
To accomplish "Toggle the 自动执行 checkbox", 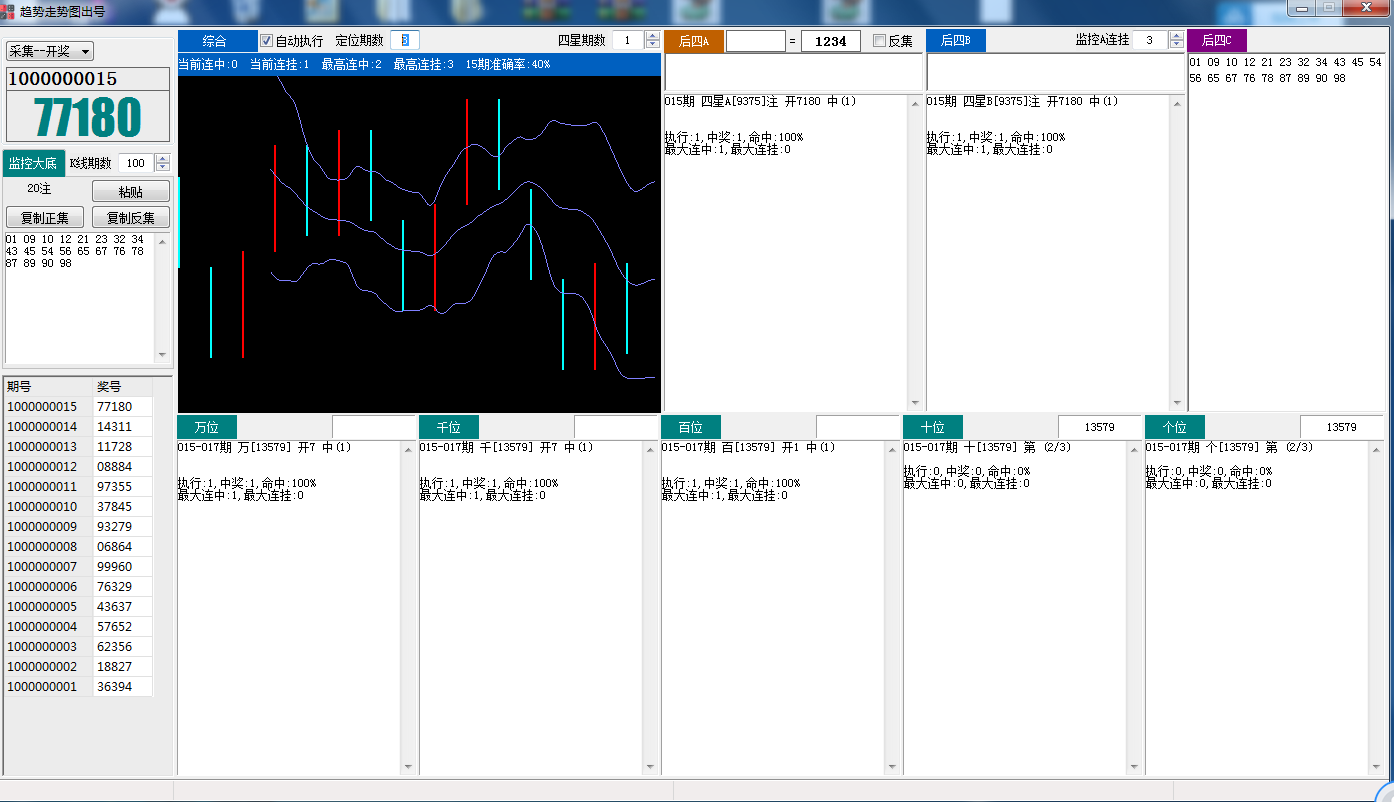I will tap(267, 41).
